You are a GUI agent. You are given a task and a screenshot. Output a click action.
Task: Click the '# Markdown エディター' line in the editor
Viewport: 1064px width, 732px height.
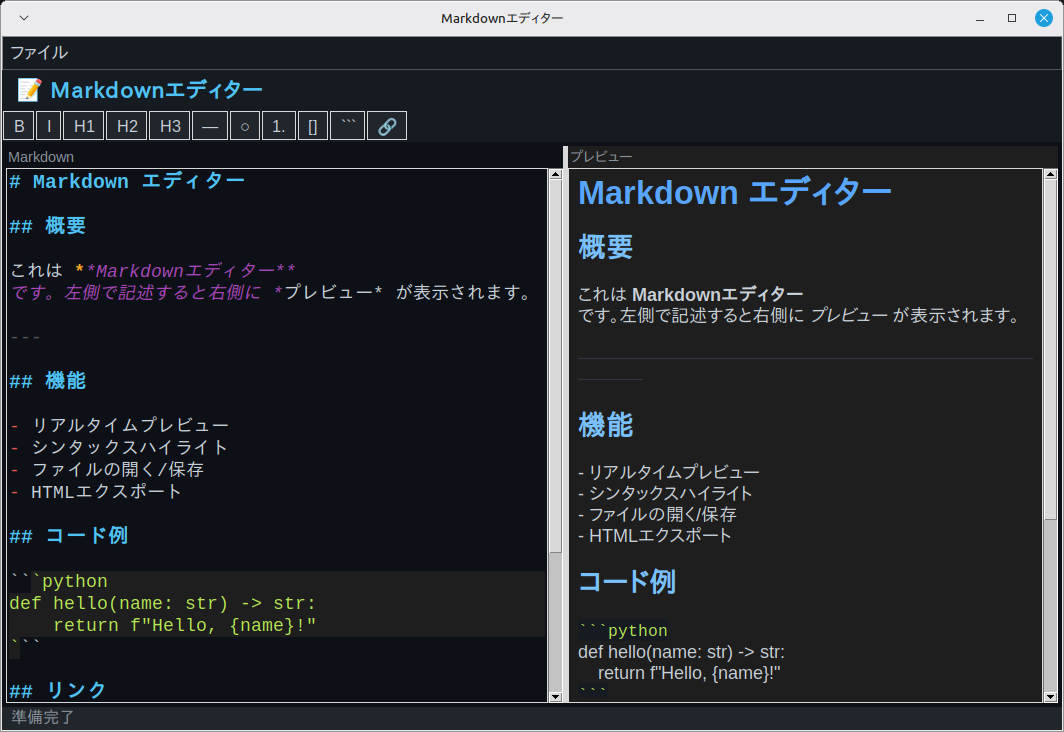[127, 181]
